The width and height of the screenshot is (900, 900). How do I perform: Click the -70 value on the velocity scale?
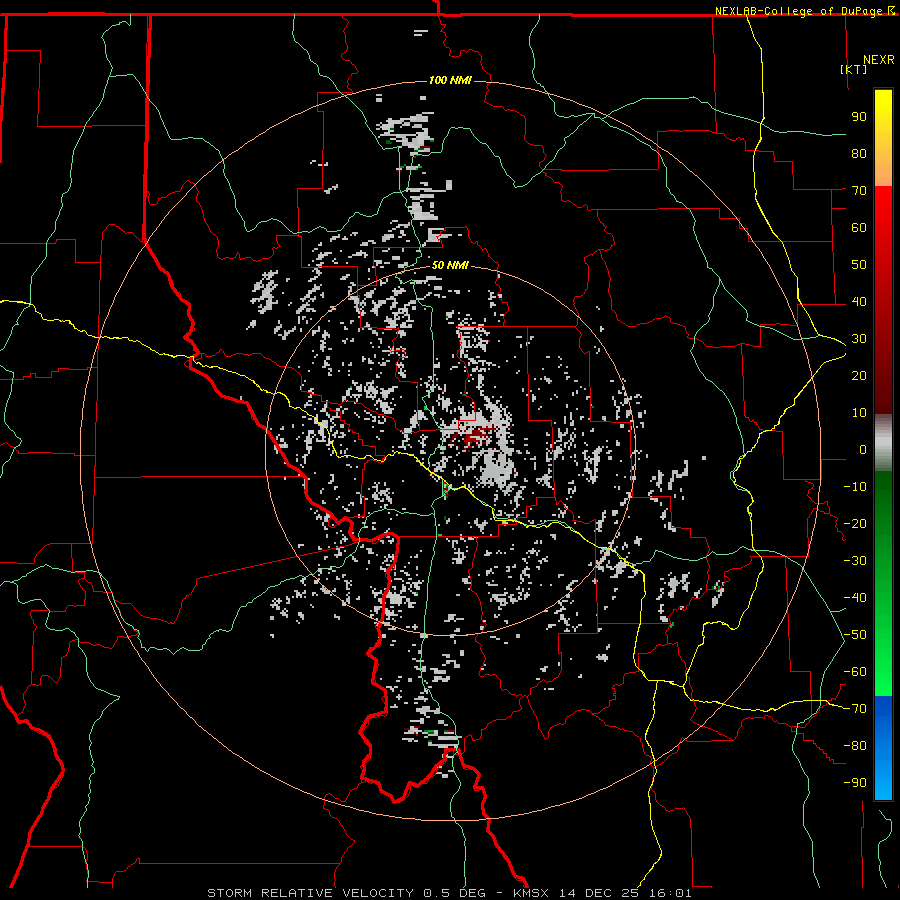(x=855, y=709)
